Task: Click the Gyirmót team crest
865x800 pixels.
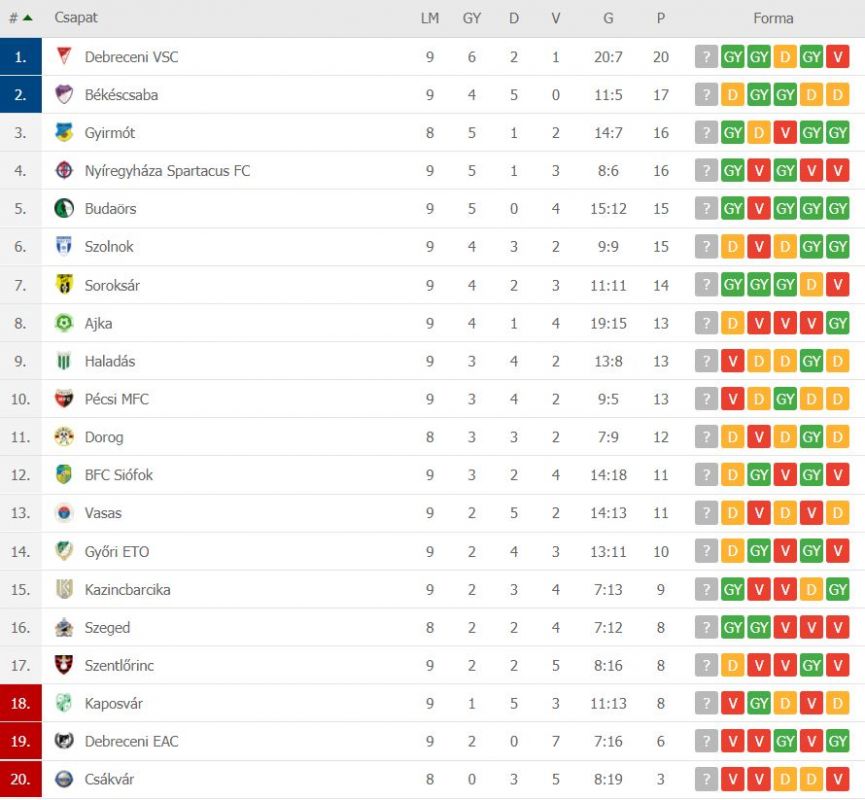Action: point(64,133)
